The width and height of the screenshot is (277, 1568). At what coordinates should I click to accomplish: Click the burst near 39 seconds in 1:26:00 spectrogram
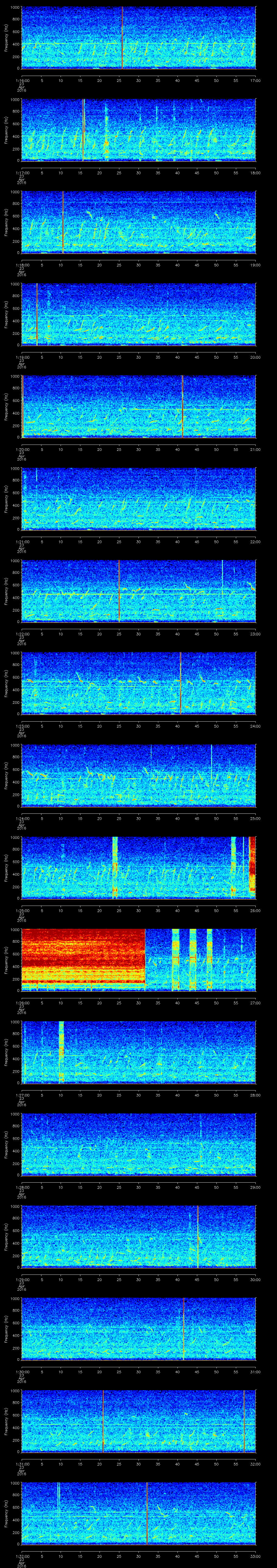pos(176,960)
